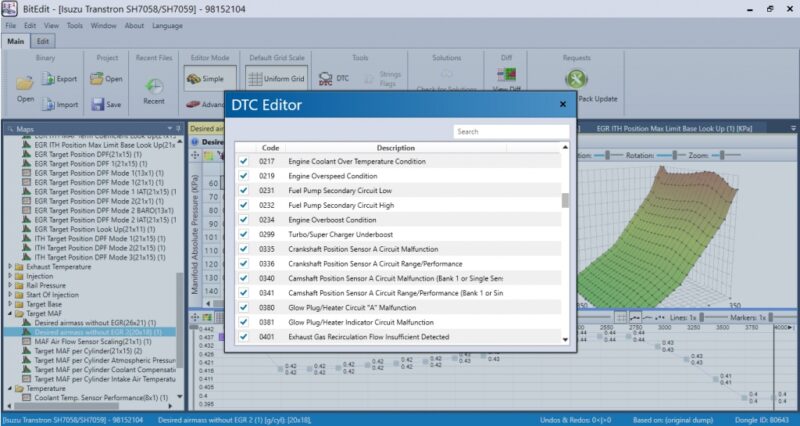Open binary file with large folder icon
The width and height of the screenshot is (800, 426).
25,86
